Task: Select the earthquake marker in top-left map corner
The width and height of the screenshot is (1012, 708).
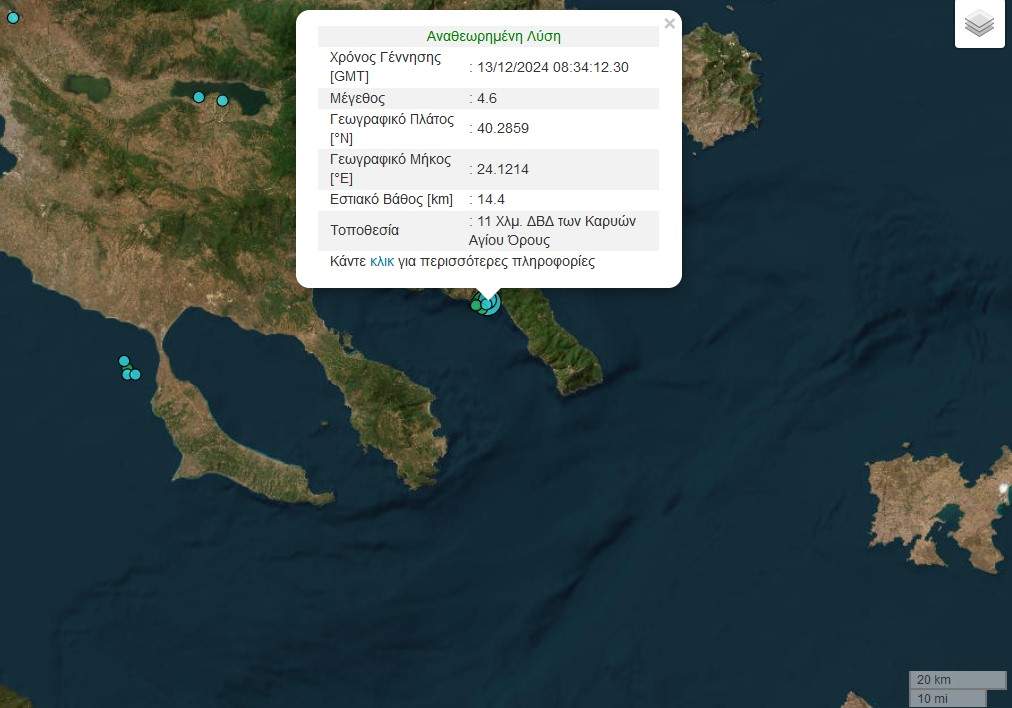Action: click(x=13, y=17)
